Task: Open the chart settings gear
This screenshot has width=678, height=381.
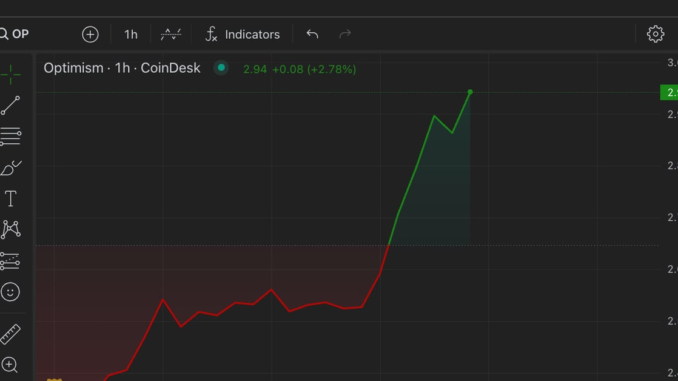Action: [656, 34]
